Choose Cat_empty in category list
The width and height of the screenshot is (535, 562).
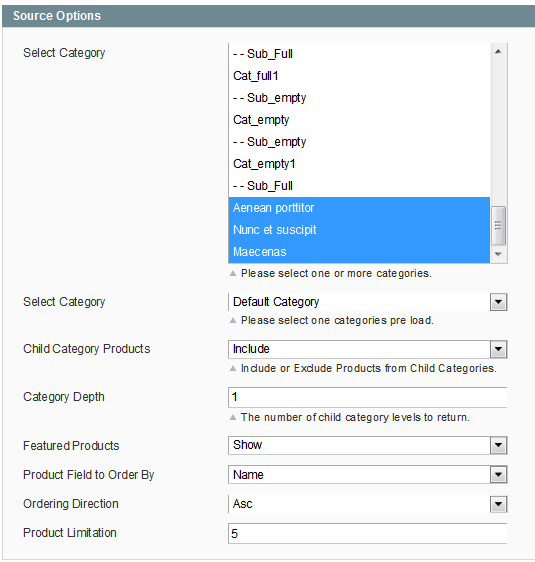(x=359, y=120)
